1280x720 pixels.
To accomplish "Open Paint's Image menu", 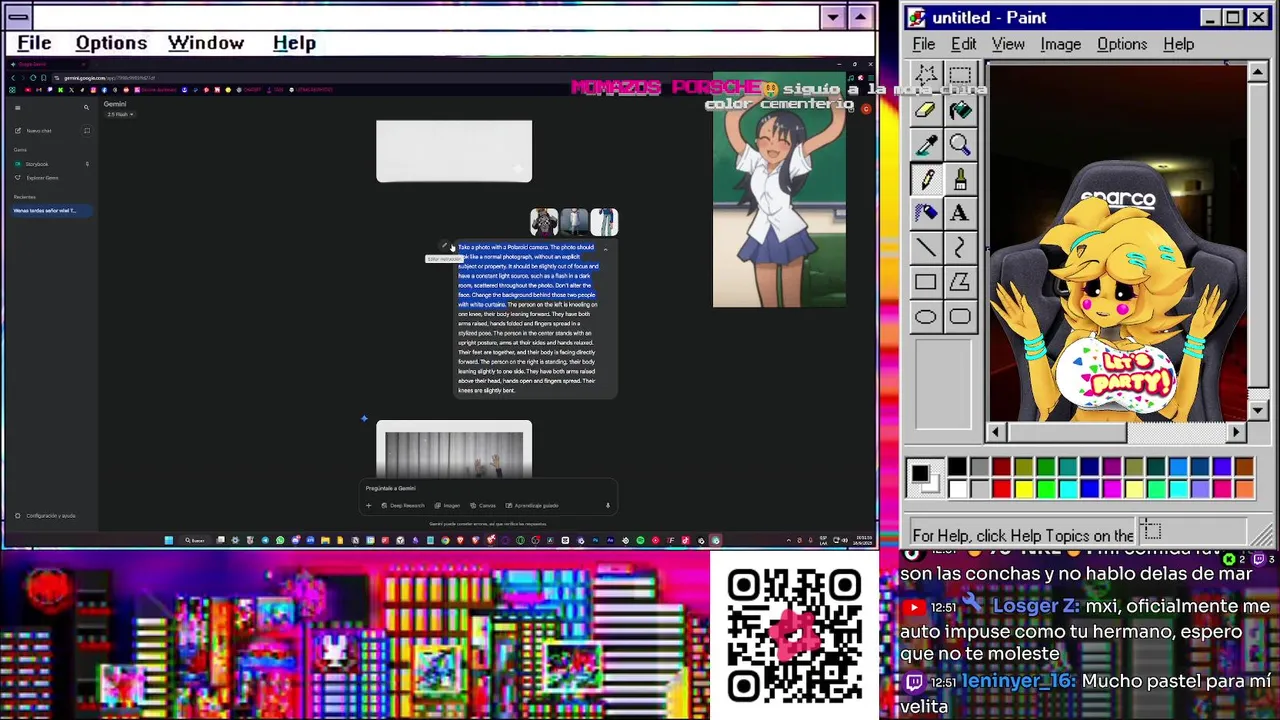I will click(1060, 44).
